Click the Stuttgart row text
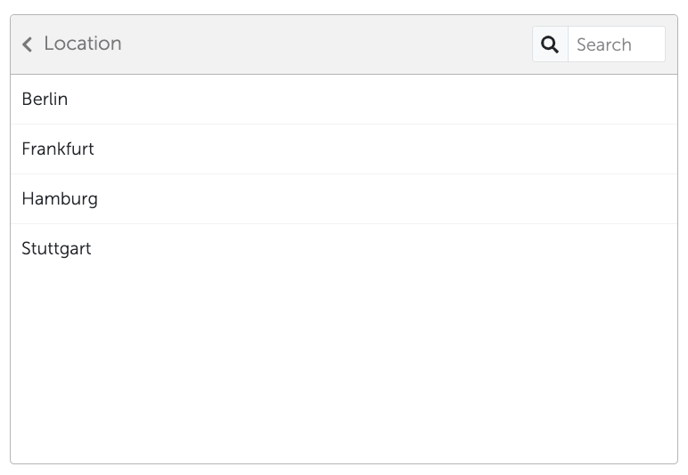Screen dimensions: 688x475 point(56,249)
